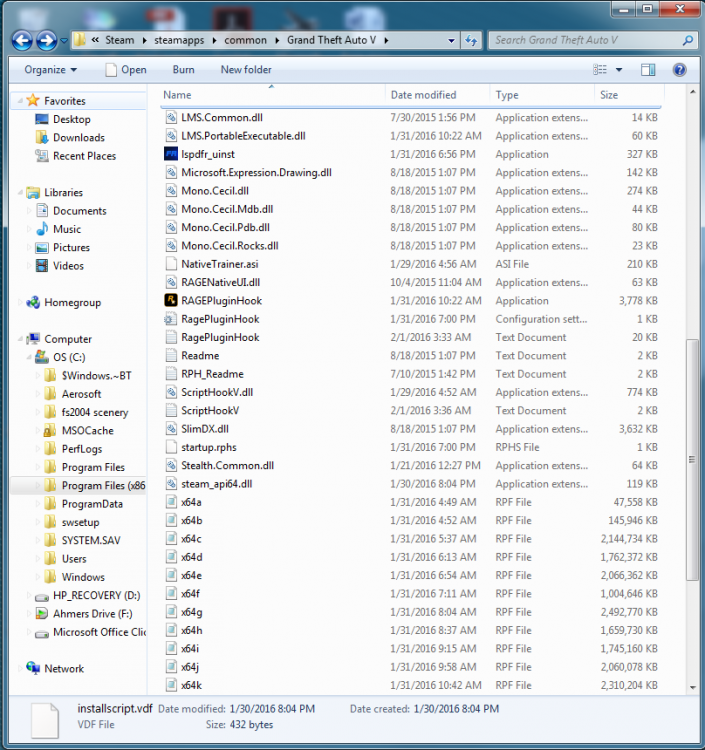The width and height of the screenshot is (705, 750).
Task: Select RagePluginHook configuration settings icon
Action: click(x=171, y=319)
